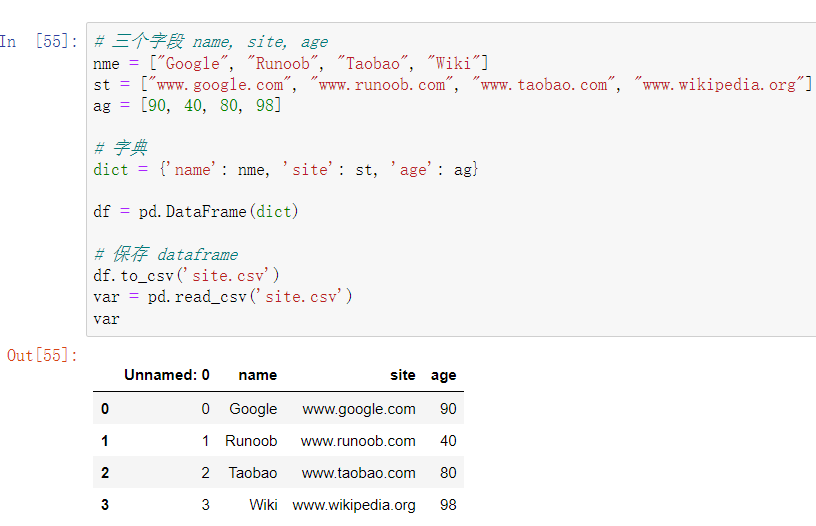Click the Taobao name cell
Image resolution: width=816 pixels, height=526 pixels.
pos(252,472)
